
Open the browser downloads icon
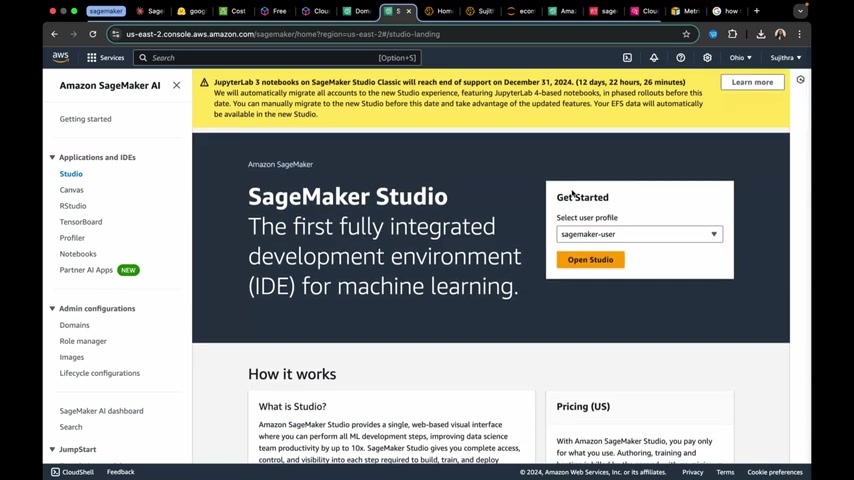[761, 34]
